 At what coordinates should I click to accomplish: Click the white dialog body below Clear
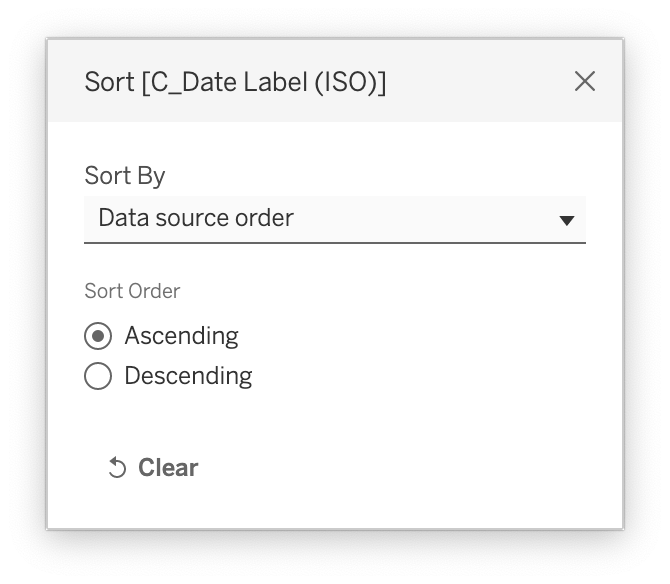pyautogui.click(x=334, y=506)
